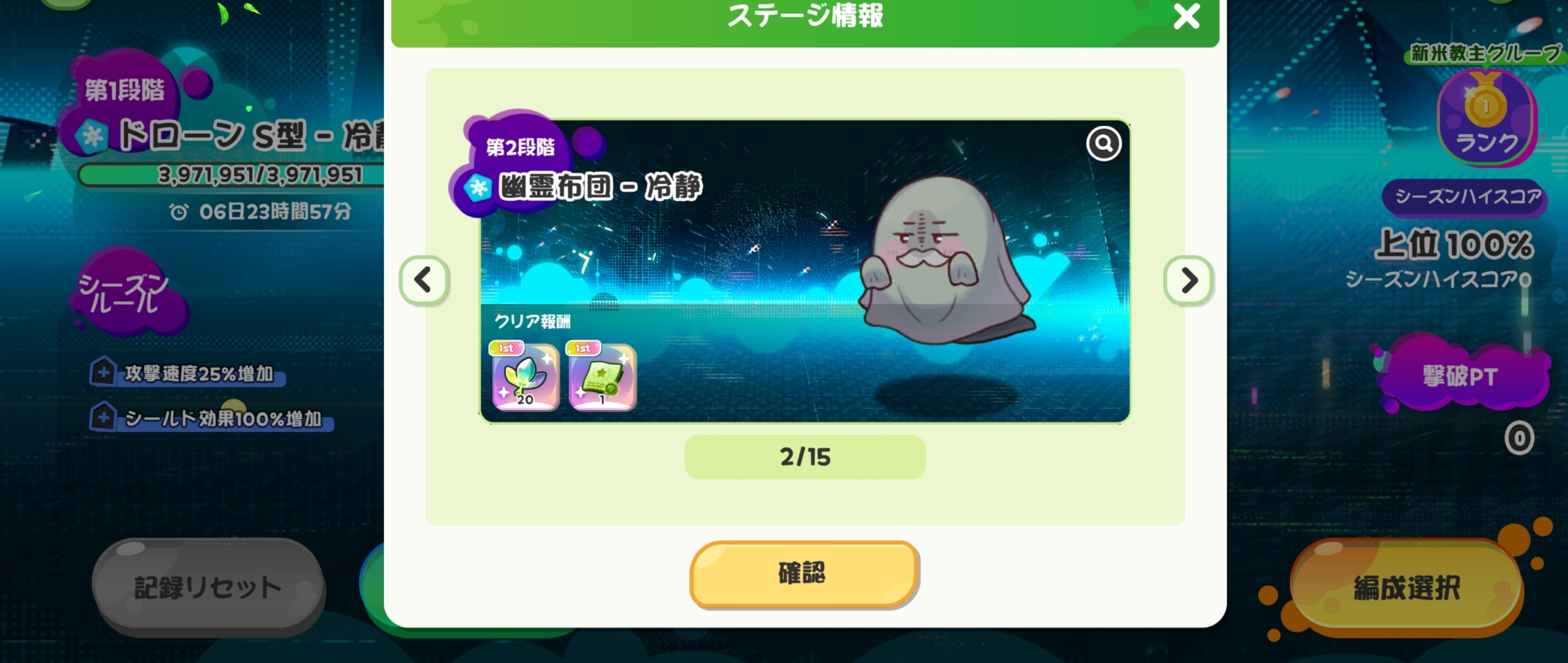The image size is (1568, 663).
Task: Click the シーズンハイスコア label
Action: tap(1466, 196)
